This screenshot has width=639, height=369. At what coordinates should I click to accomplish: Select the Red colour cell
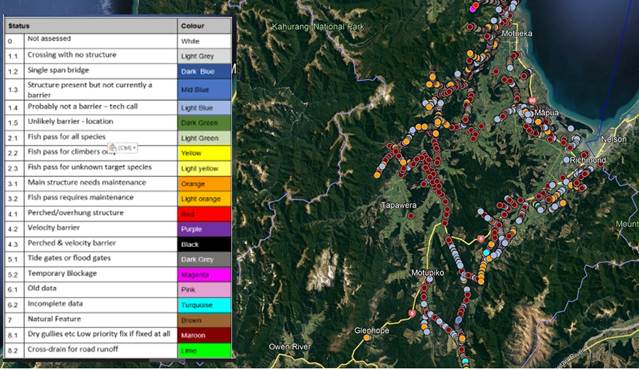click(204, 214)
